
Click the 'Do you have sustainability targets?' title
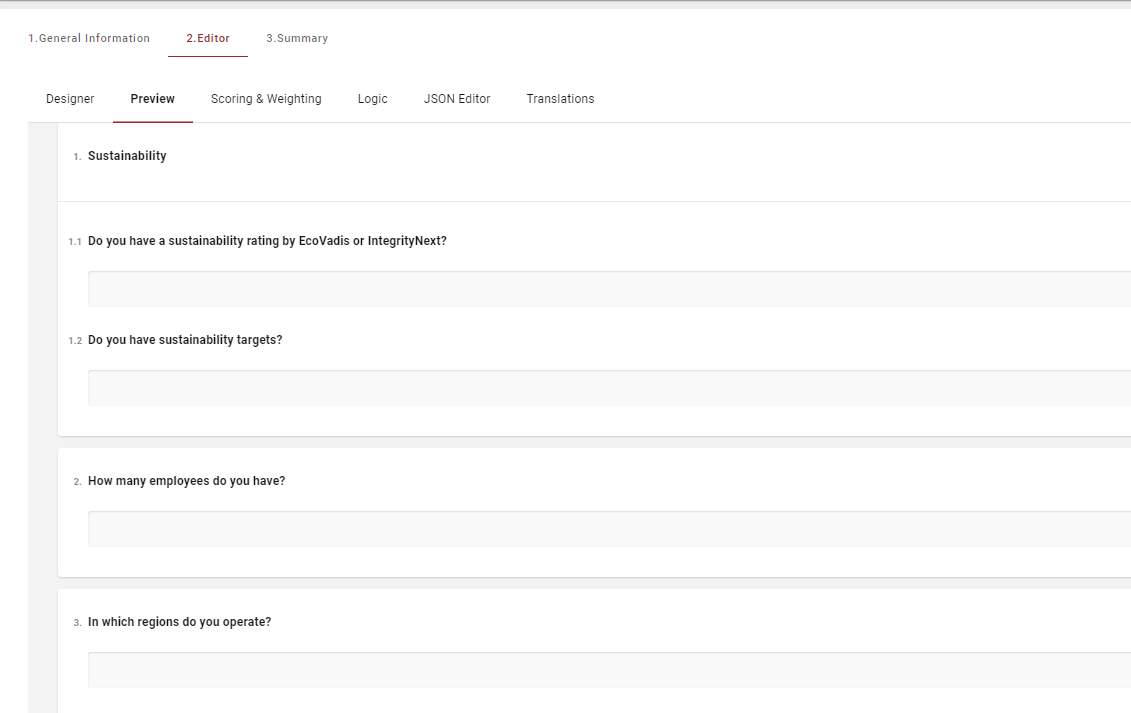[x=185, y=340]
